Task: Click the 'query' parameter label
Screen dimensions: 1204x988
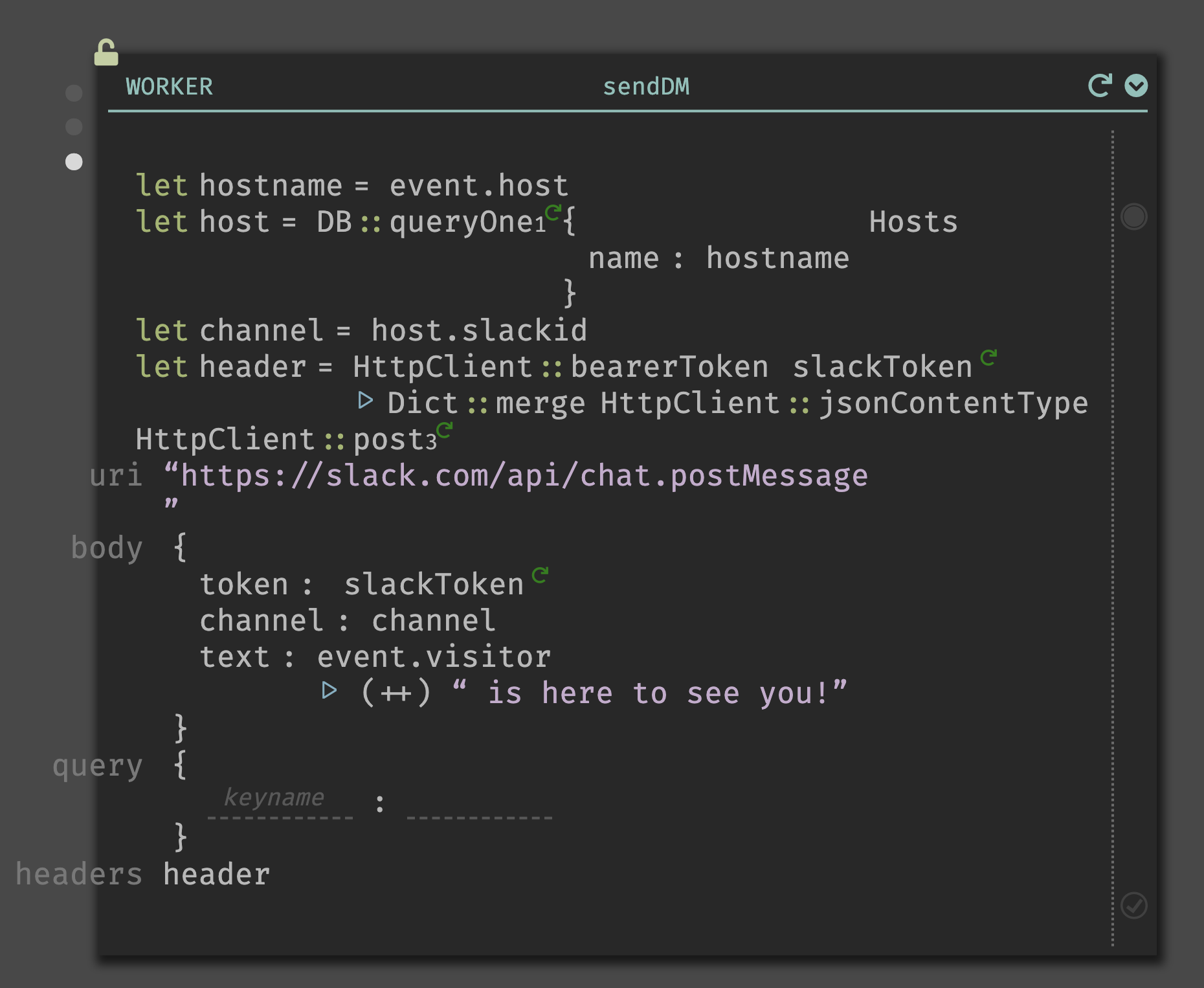Action: tap(98, 766)
